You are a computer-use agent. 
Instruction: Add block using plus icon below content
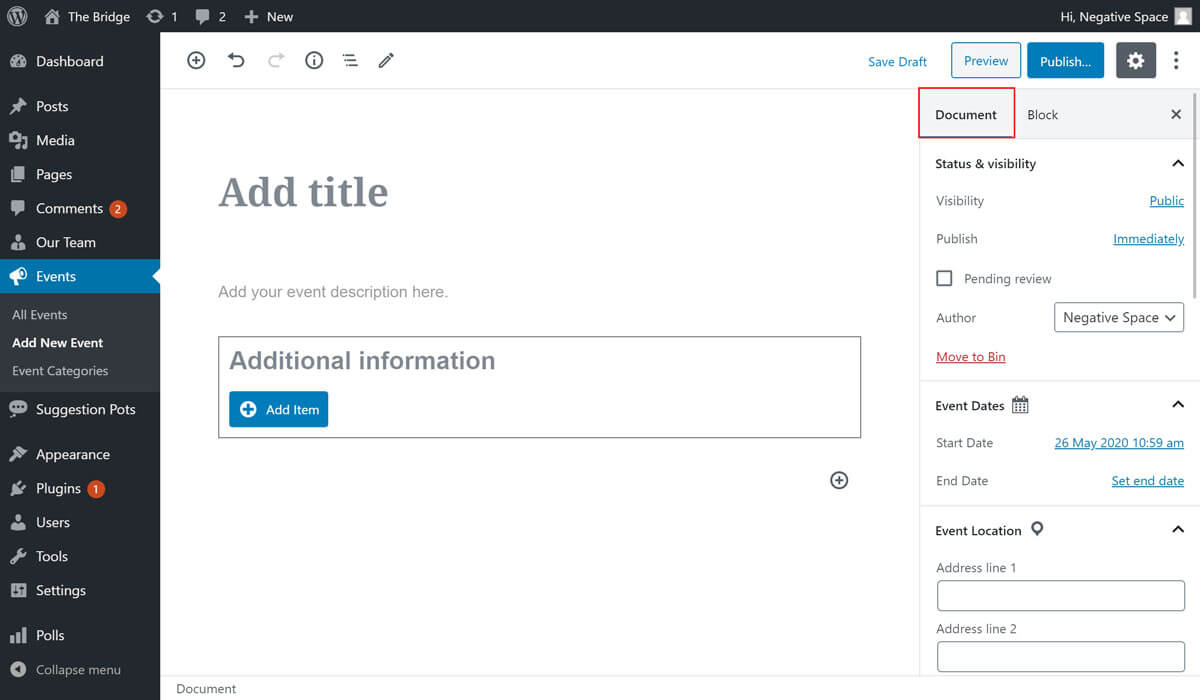(x=839, y=480)
